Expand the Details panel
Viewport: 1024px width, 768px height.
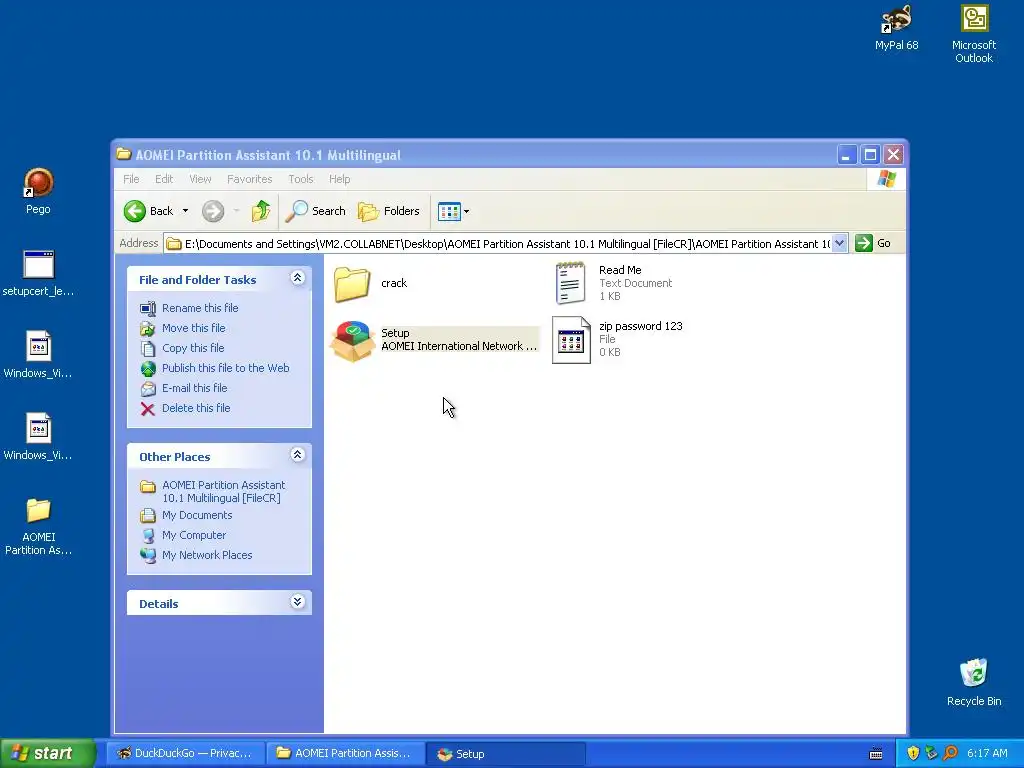[297, 602]
